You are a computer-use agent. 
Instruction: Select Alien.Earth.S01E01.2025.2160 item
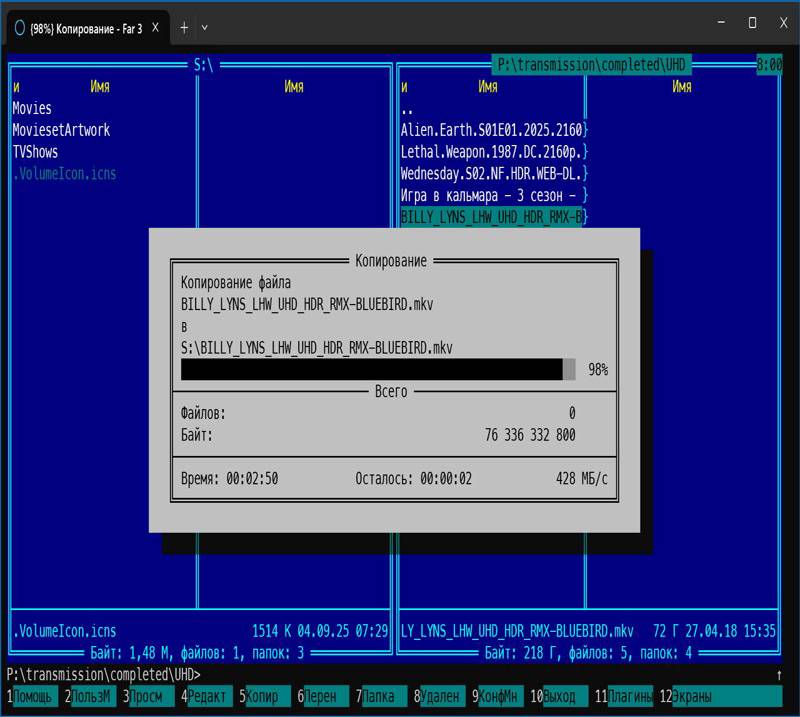pyautogui.click(x=493, y=130)
